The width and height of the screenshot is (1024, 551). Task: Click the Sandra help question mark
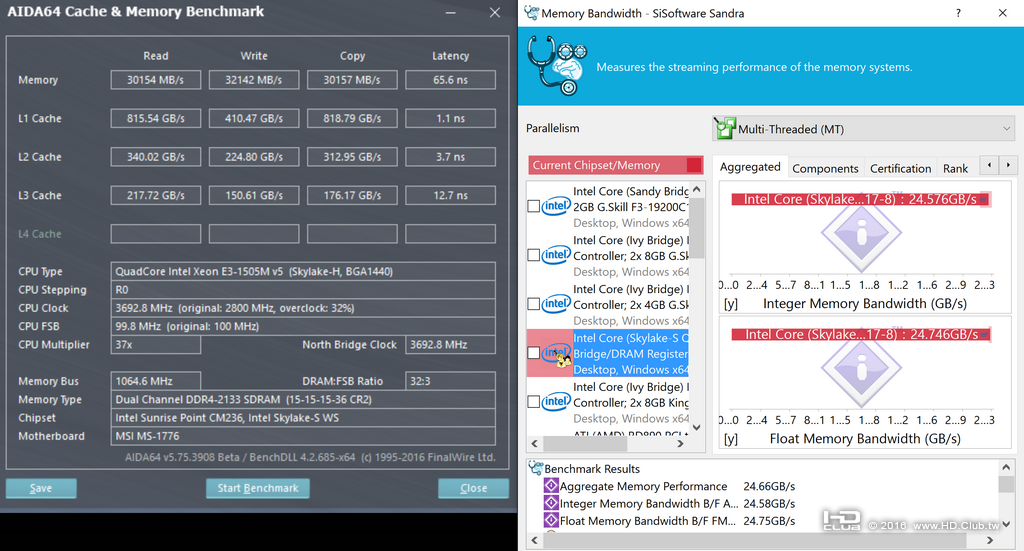(958, 13)
